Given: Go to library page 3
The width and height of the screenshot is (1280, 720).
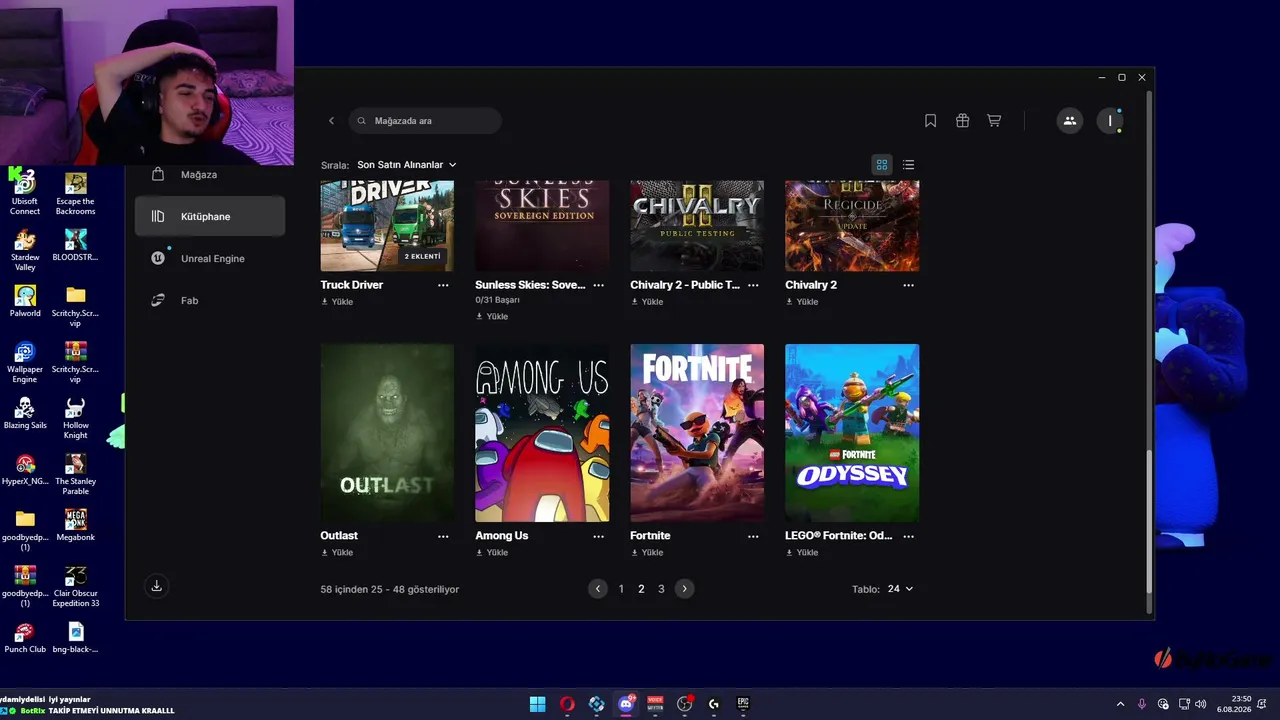Looking at the screenshot, I should point(661,589).
